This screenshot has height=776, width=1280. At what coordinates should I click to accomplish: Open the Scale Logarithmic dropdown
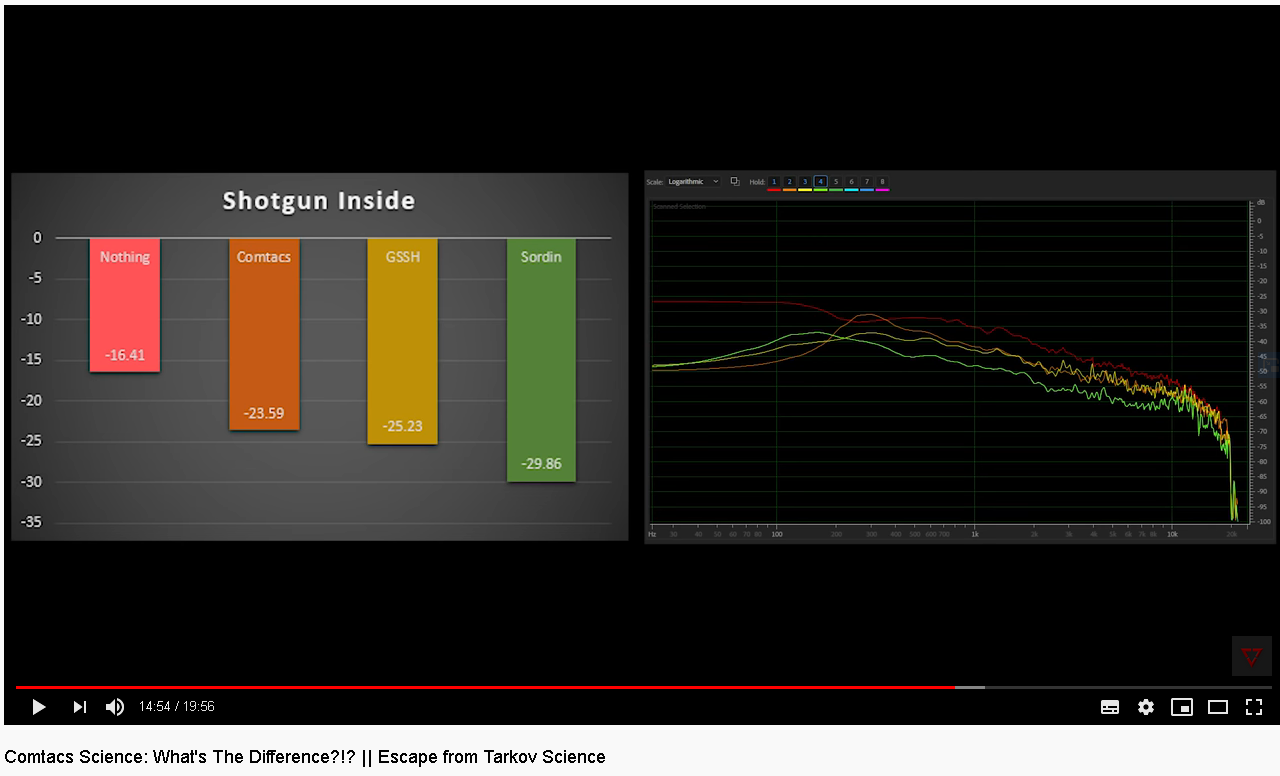click(694, 182)
